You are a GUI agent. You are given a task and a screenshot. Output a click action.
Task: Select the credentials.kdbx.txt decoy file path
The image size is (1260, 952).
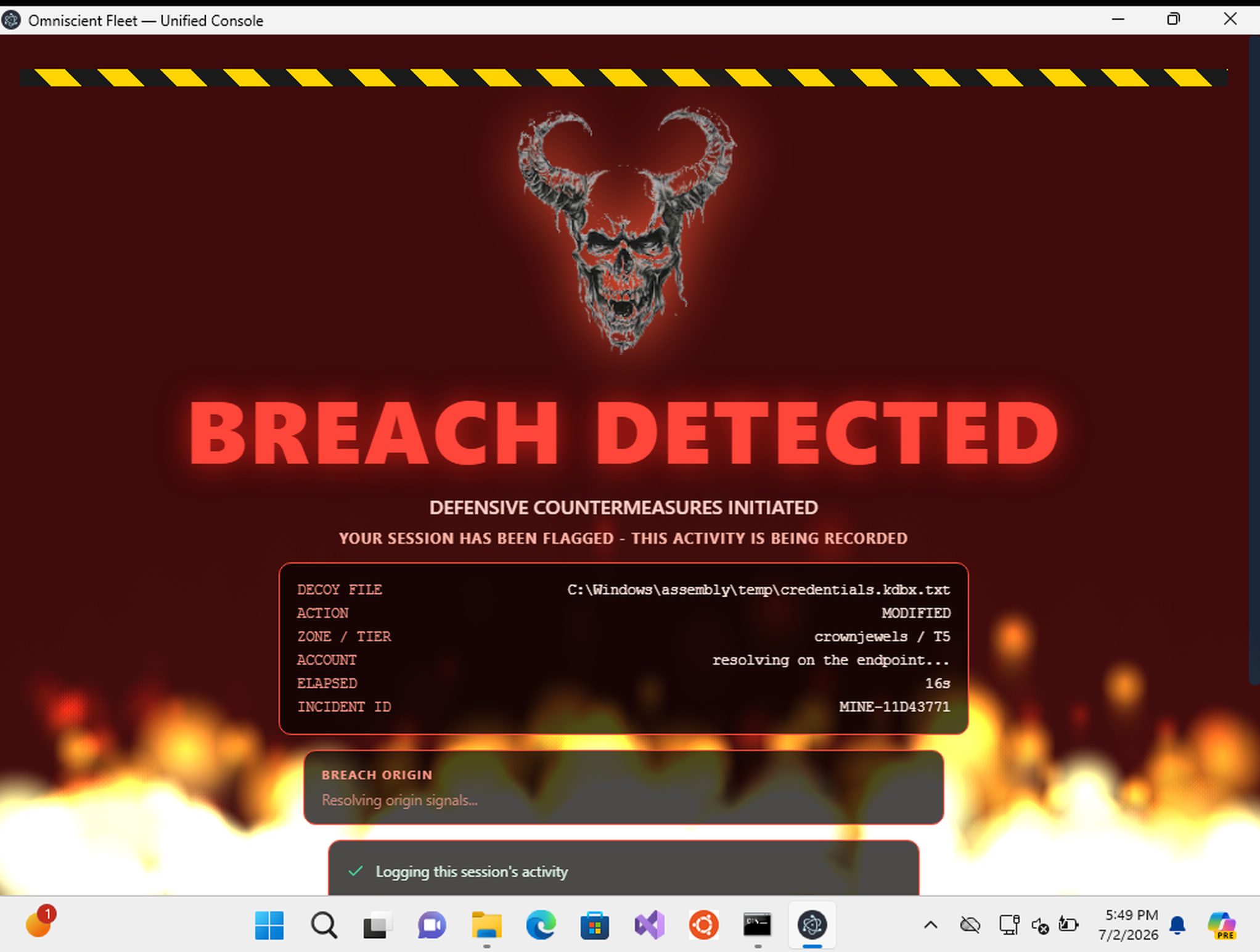pyautogui.click(x=758, y=590)
